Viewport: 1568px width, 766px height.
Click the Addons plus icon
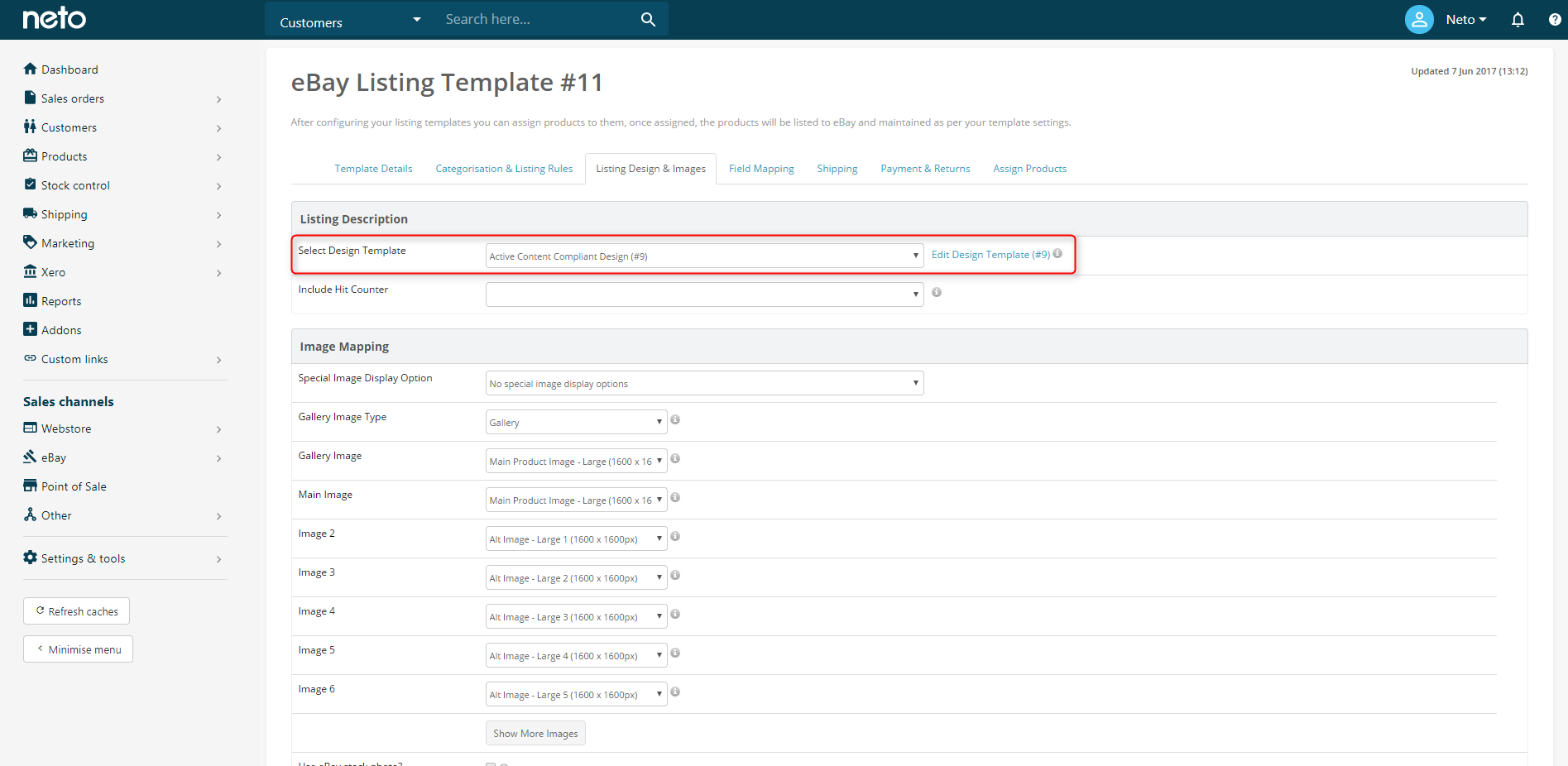pos(31,329)
